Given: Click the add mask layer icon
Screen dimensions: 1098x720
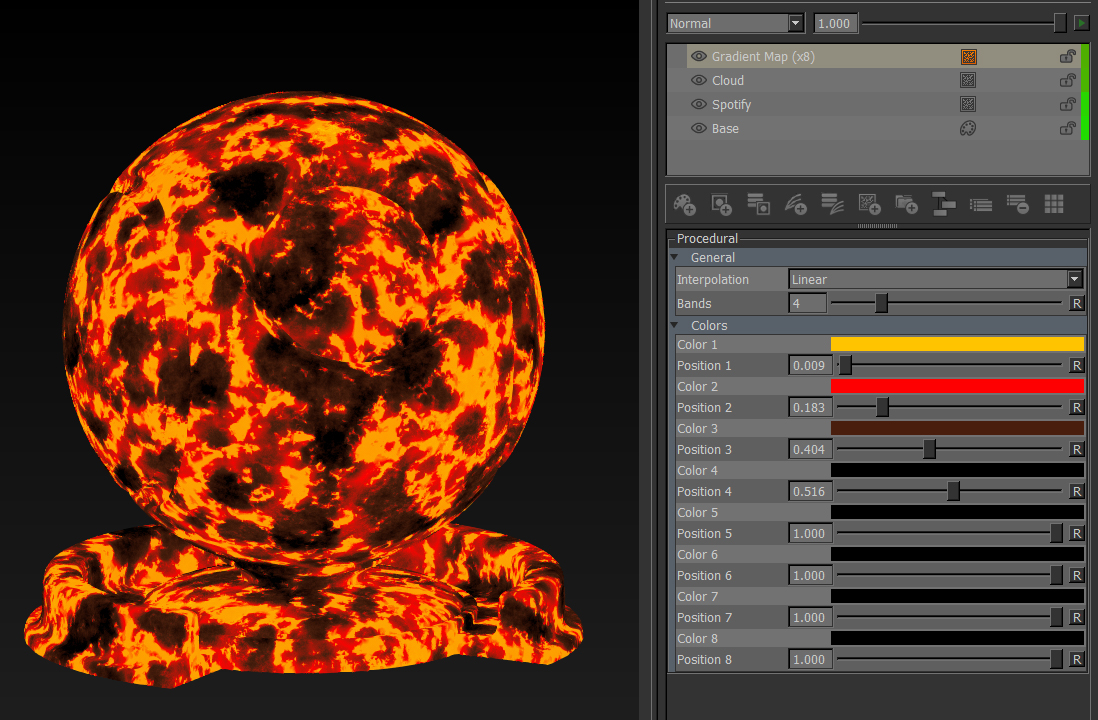Looking at the screenshot, I should coord(721,204).
